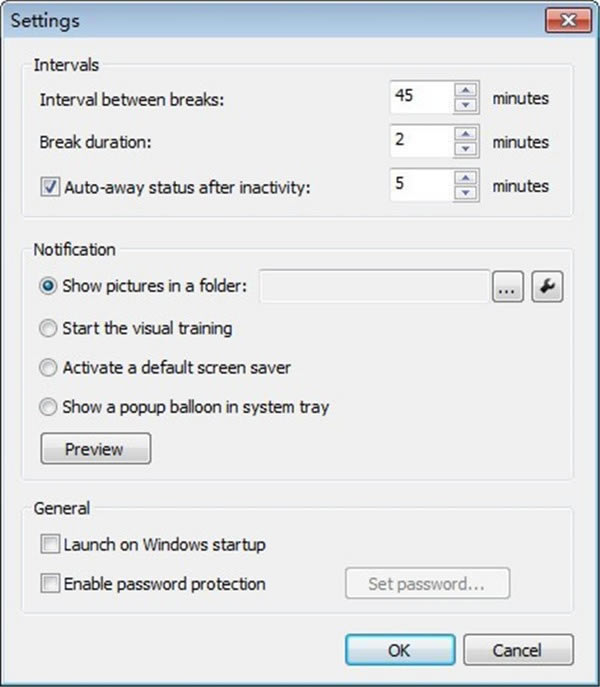Pick Show a popup balloon in system tray
This screenshot has height=687, width=600.
[49, 407]
